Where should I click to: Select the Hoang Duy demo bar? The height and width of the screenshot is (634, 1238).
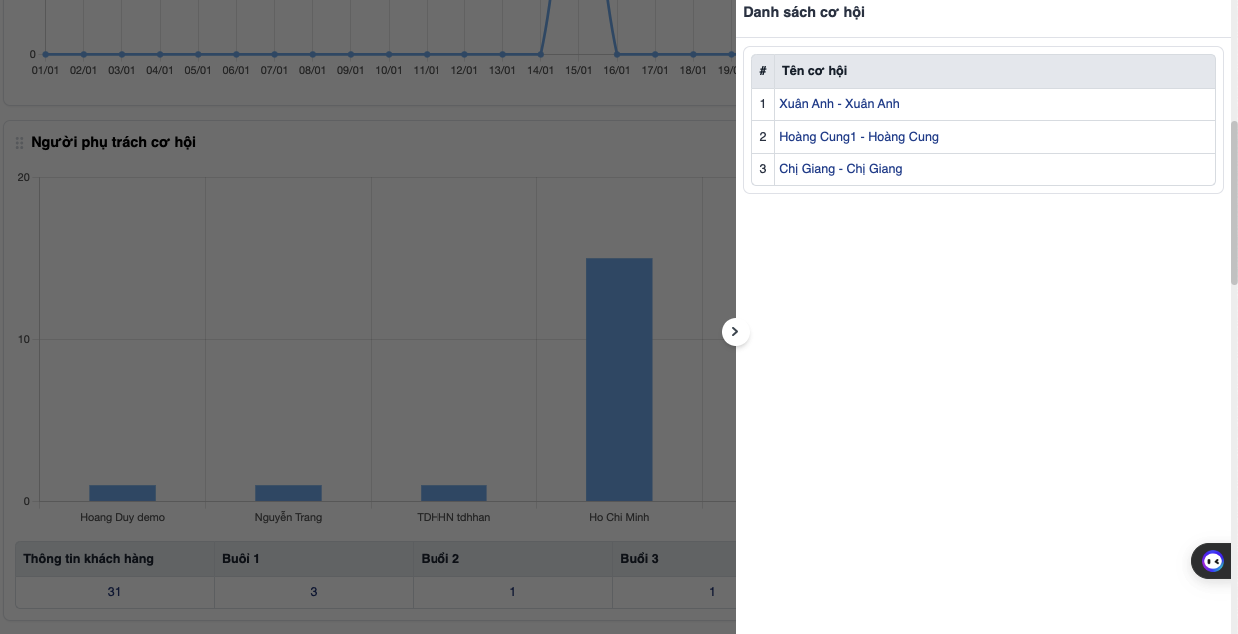122,493
